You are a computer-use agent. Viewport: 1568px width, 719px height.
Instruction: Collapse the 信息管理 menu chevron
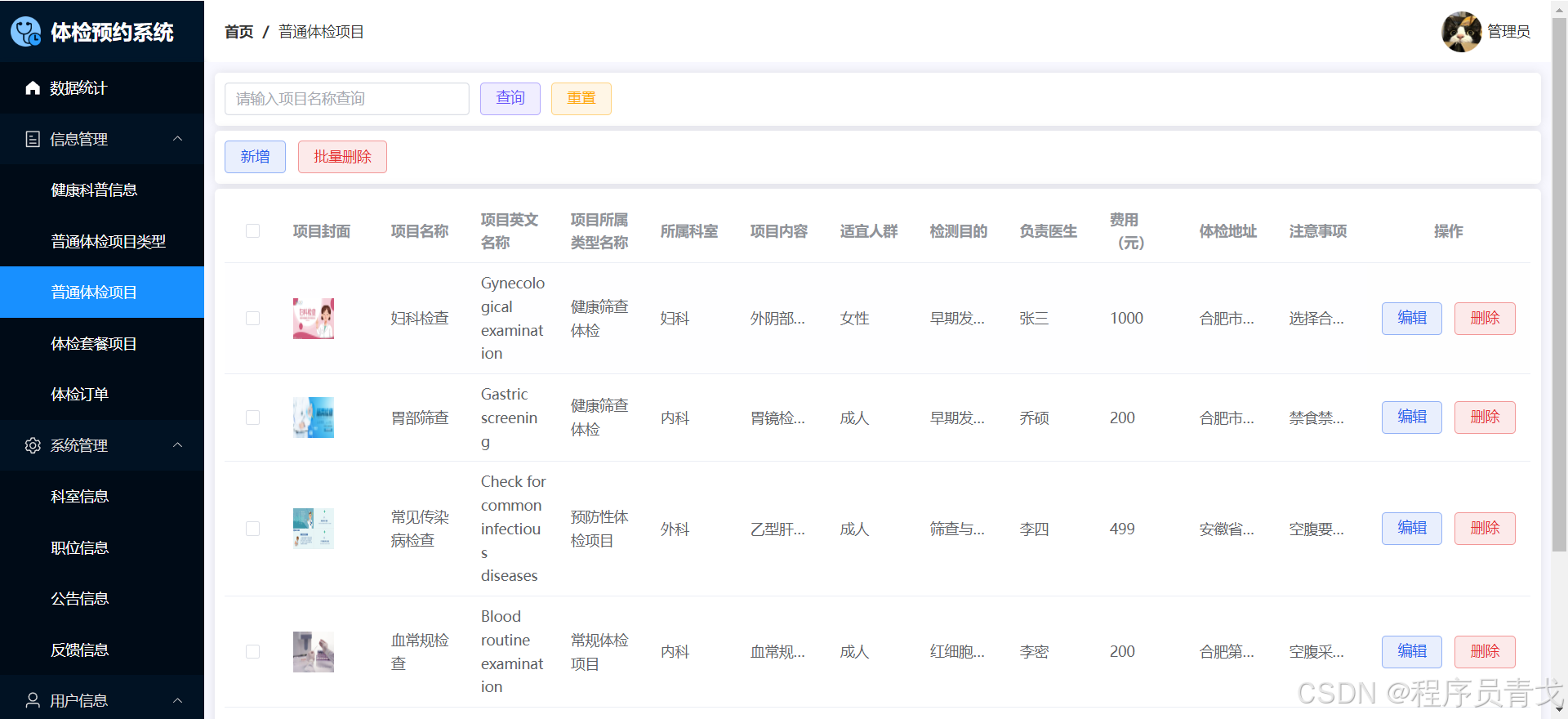click(178, 139)
